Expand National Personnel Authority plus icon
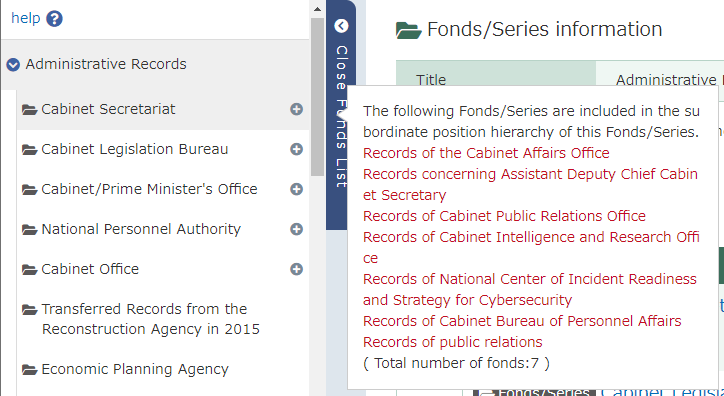Screen dimensions: 724x396 tap(296, 229)
